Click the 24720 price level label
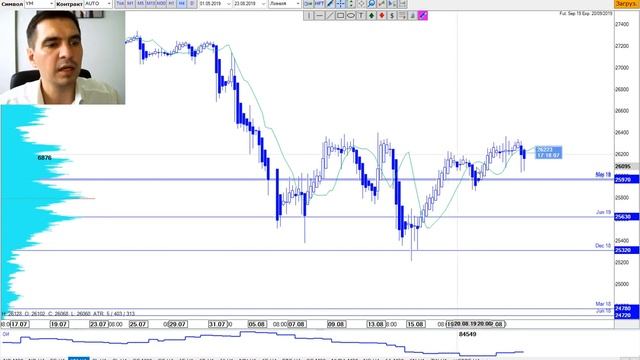Viewport: 640px width, 360px height. pyautogui.click(x=626, y=316)
